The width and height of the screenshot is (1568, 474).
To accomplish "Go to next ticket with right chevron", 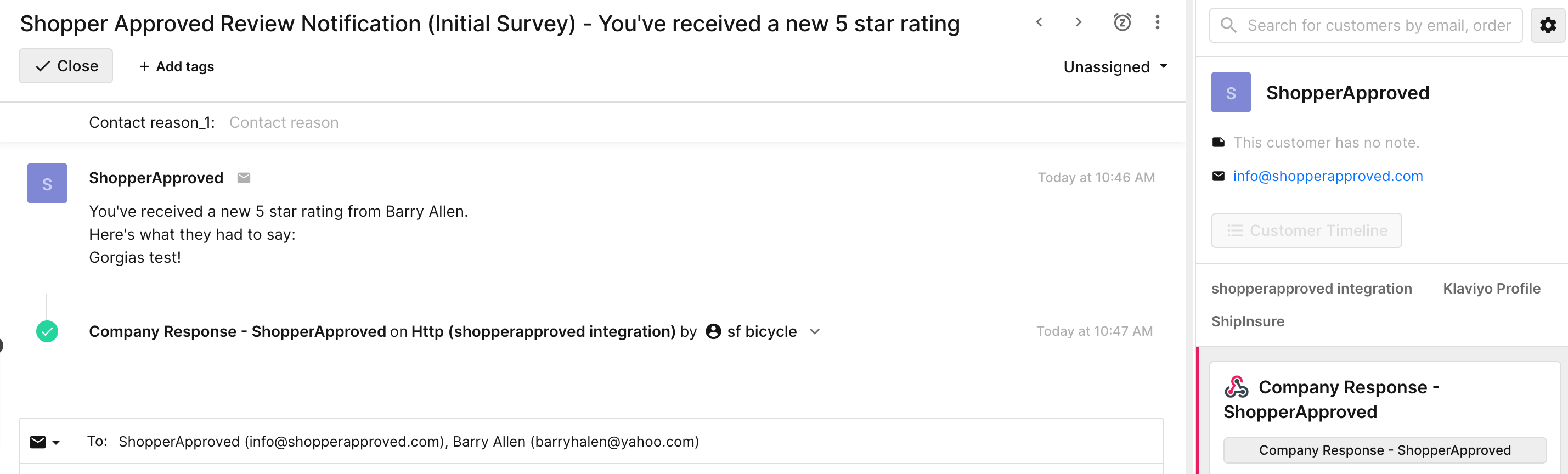I will point(1078,22).
